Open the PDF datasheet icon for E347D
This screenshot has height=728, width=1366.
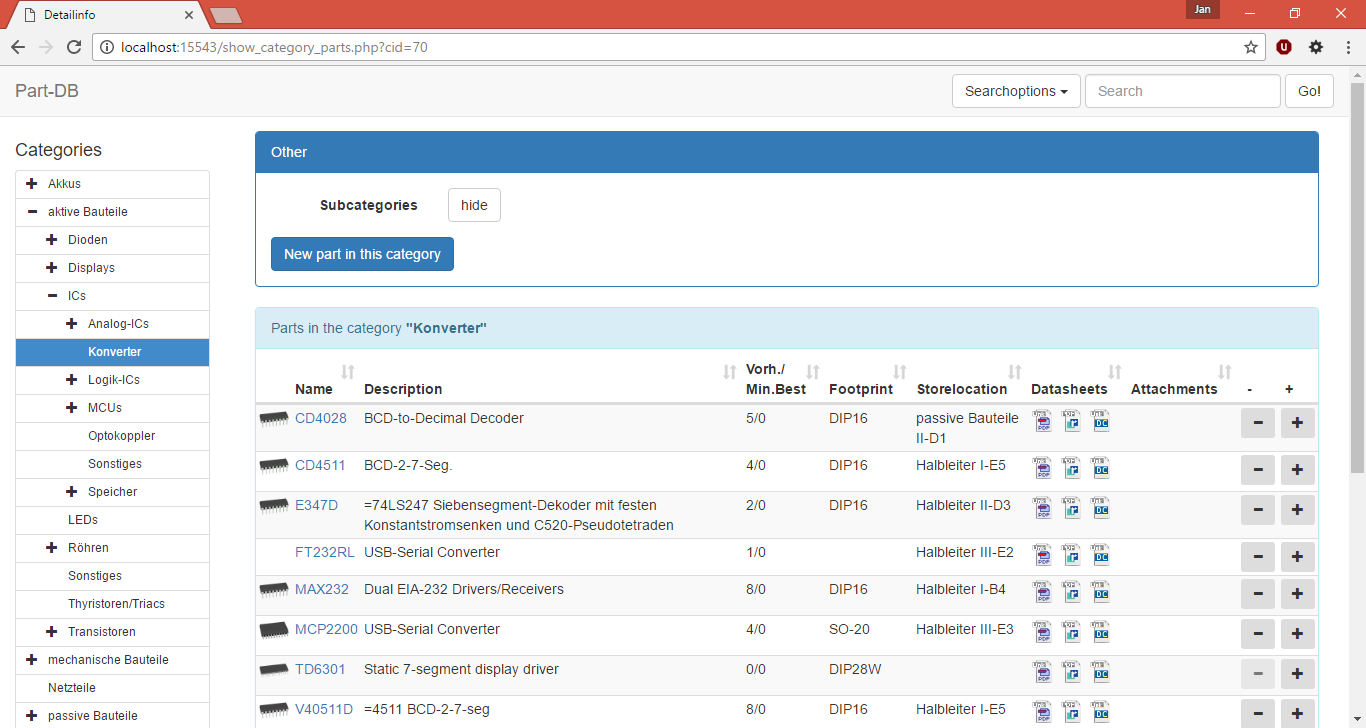(x=1043, y=507)
